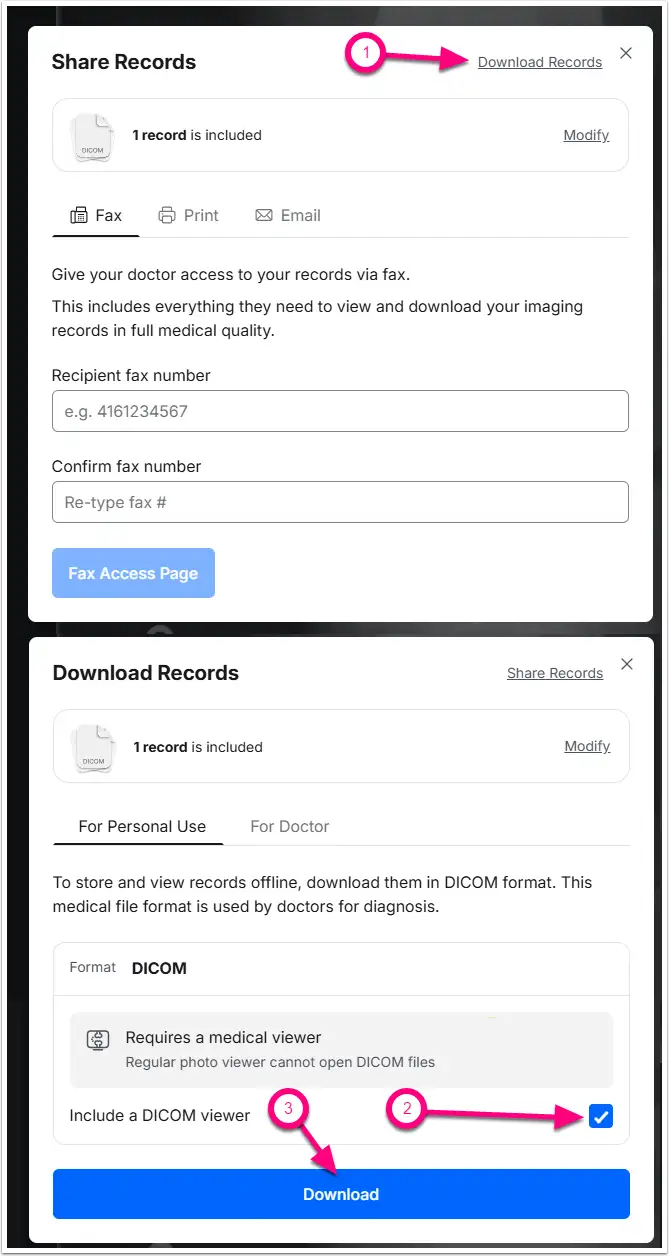Open the Share Records link
This screenshot has height=1256, width=669.
point(555,673)
